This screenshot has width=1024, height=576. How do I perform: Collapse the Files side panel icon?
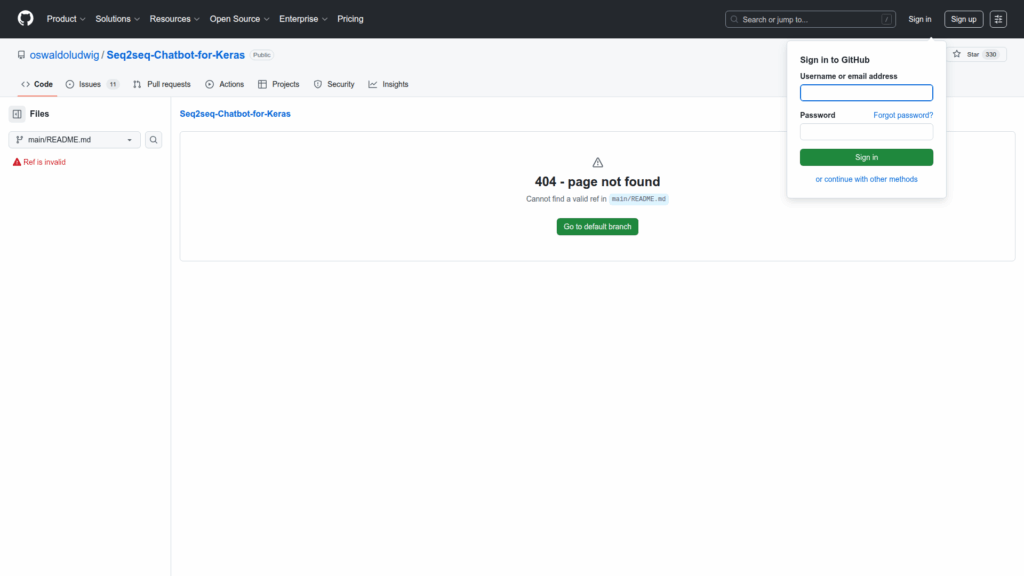point(17,114)
